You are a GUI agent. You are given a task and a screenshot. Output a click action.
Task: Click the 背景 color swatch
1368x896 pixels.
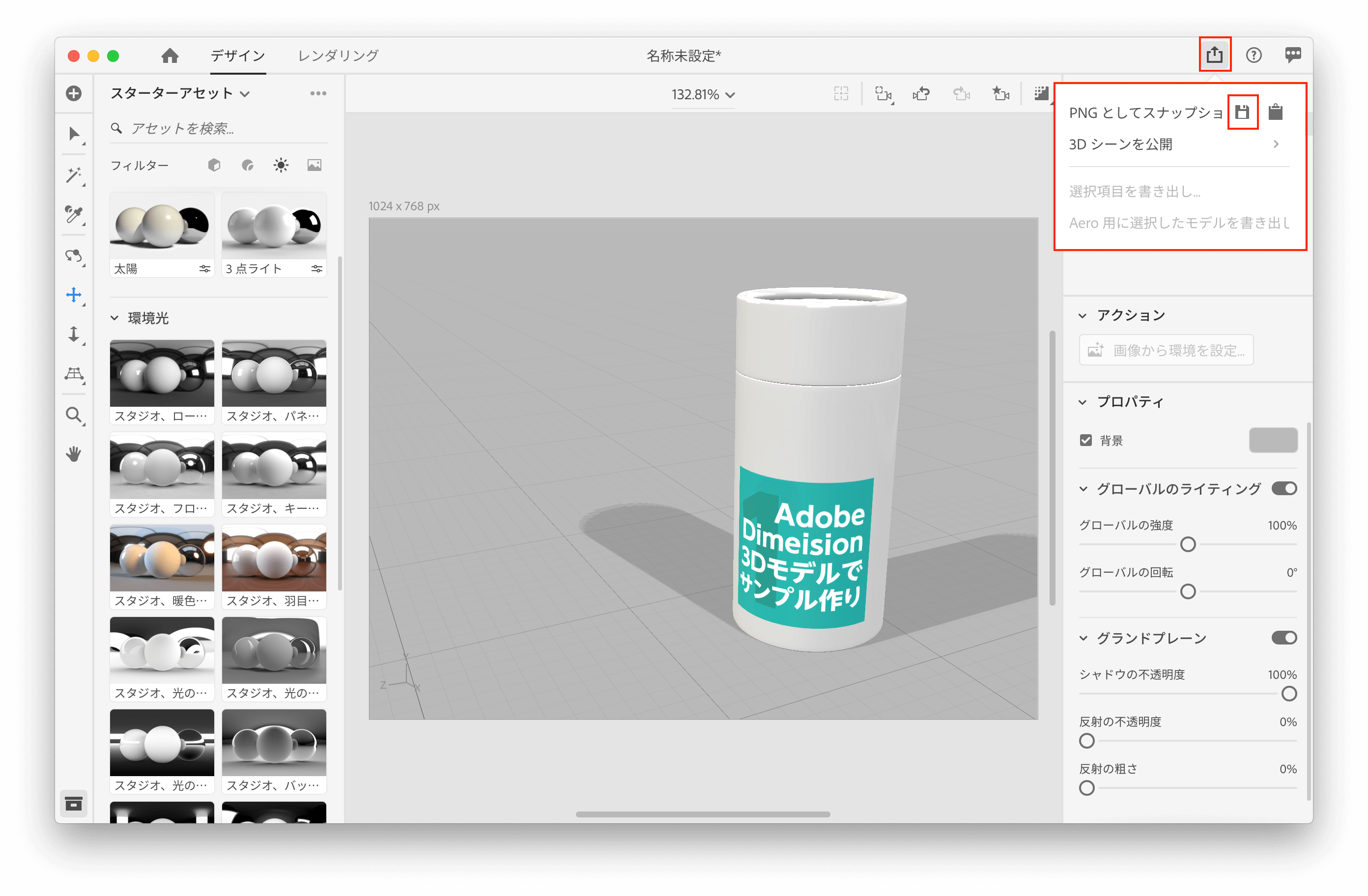point(1273,440)
